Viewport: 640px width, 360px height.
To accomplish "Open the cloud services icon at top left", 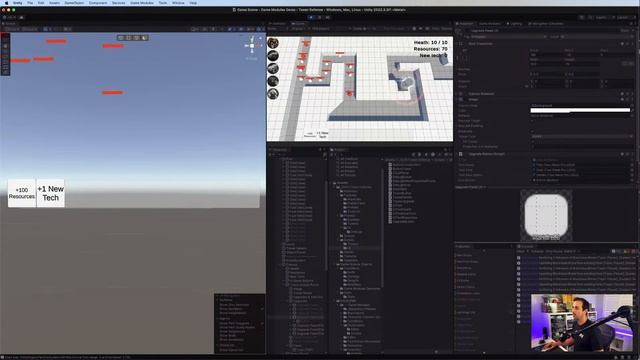I will [21, 17].
